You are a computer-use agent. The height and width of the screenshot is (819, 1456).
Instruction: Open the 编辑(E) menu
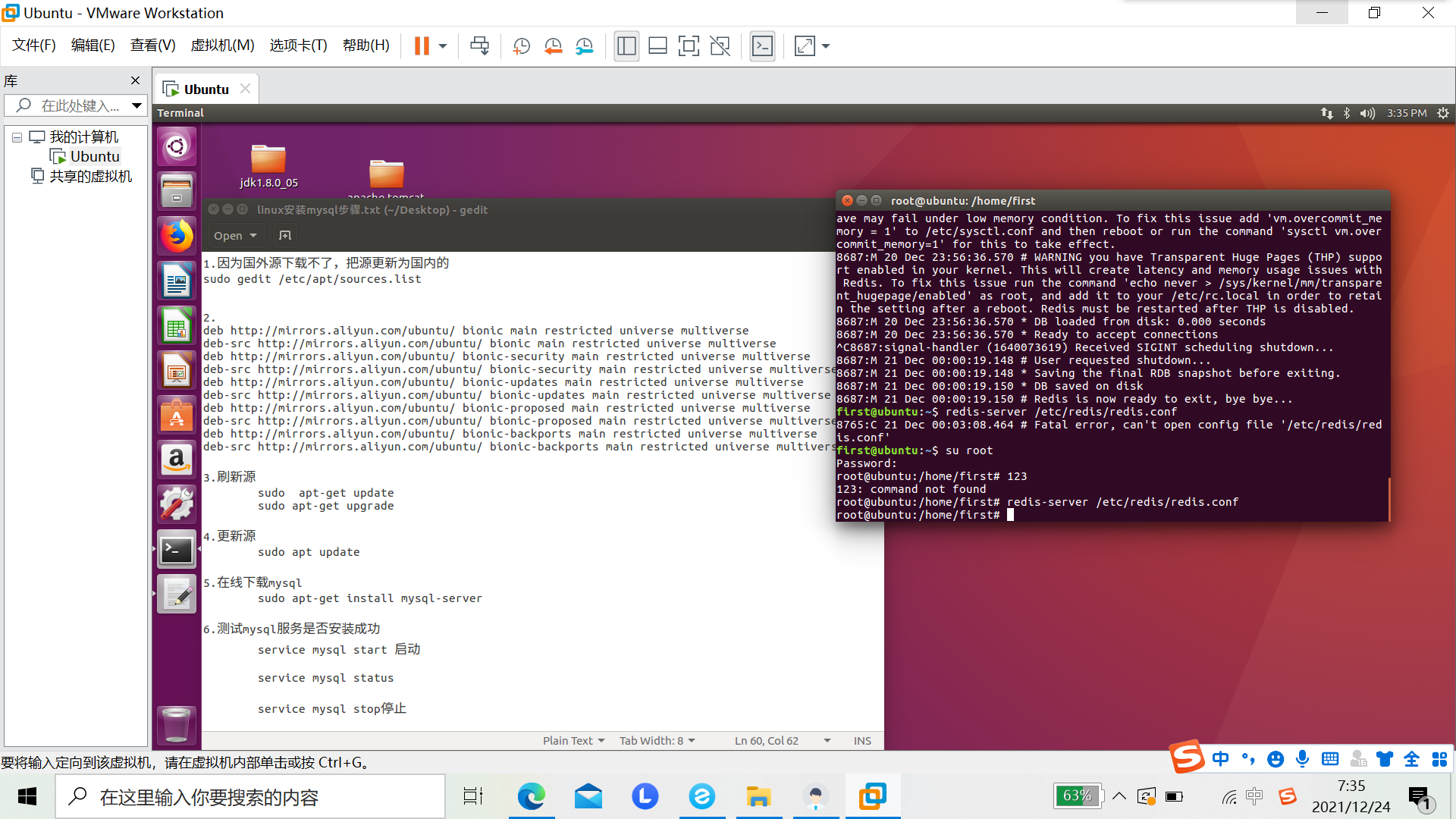point(93,45)
